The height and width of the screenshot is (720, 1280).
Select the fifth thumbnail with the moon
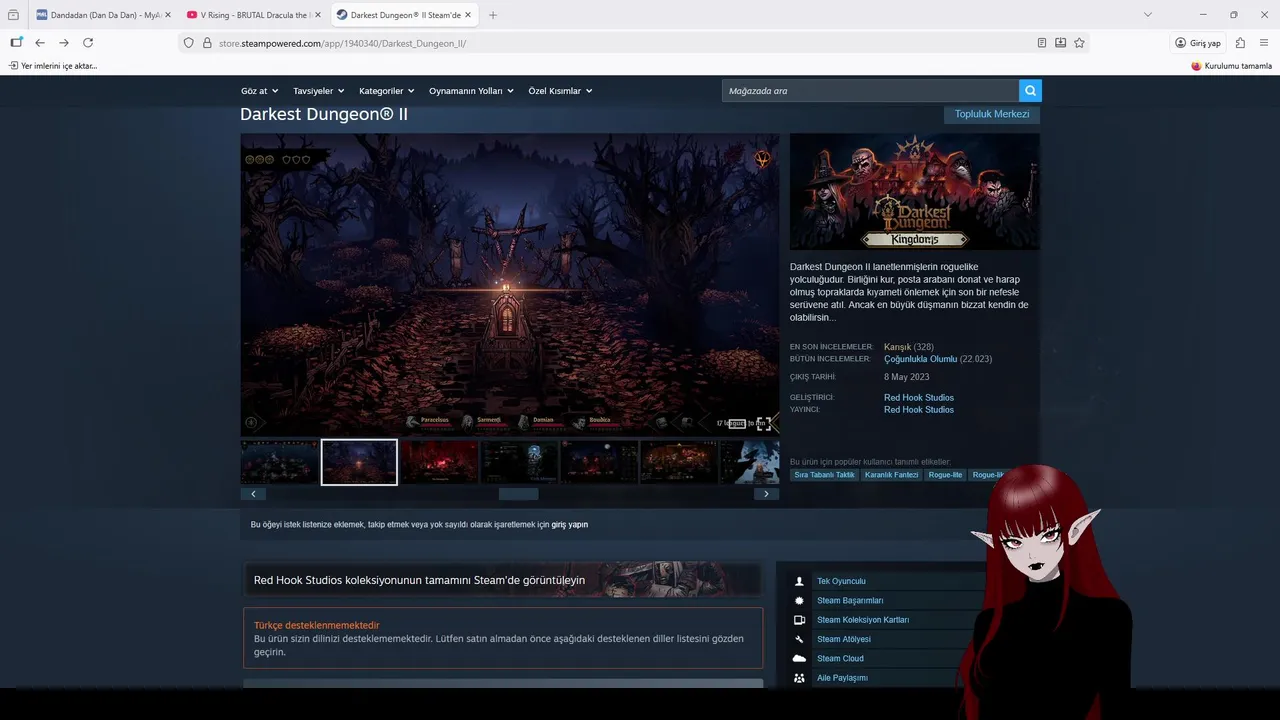pos(599,462)
